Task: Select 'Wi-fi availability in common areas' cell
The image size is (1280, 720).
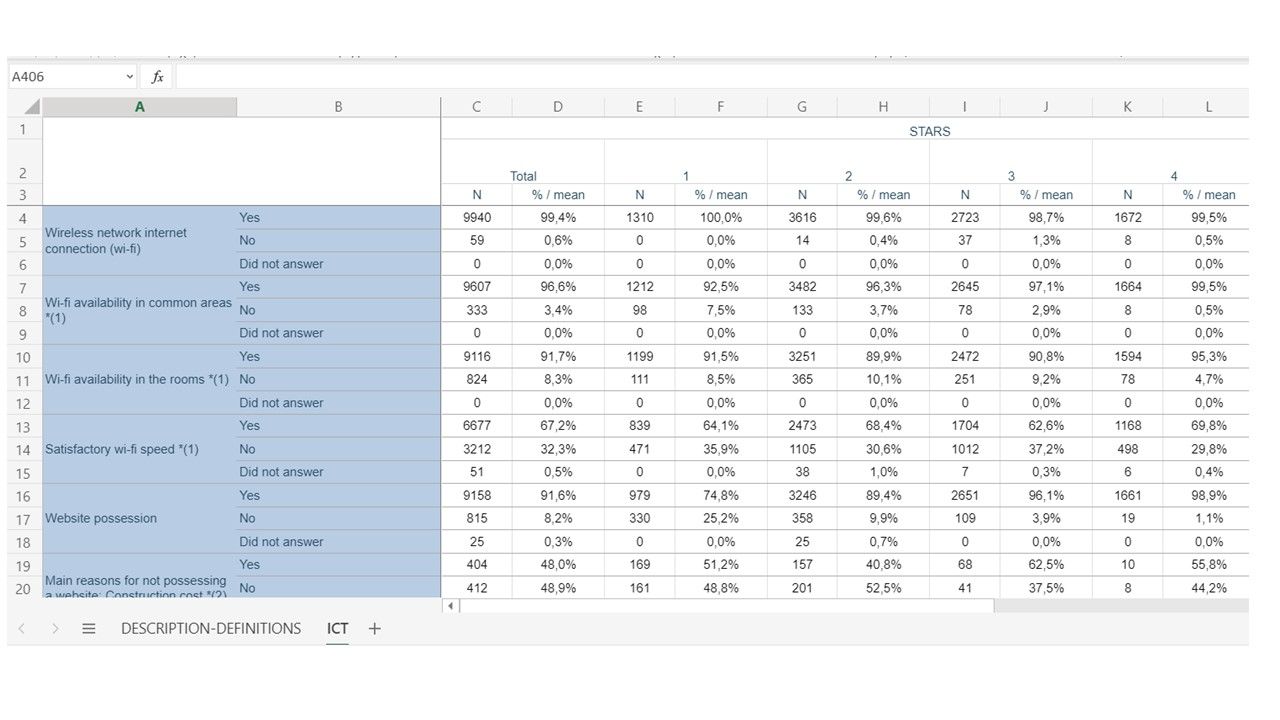Action: 140,310
